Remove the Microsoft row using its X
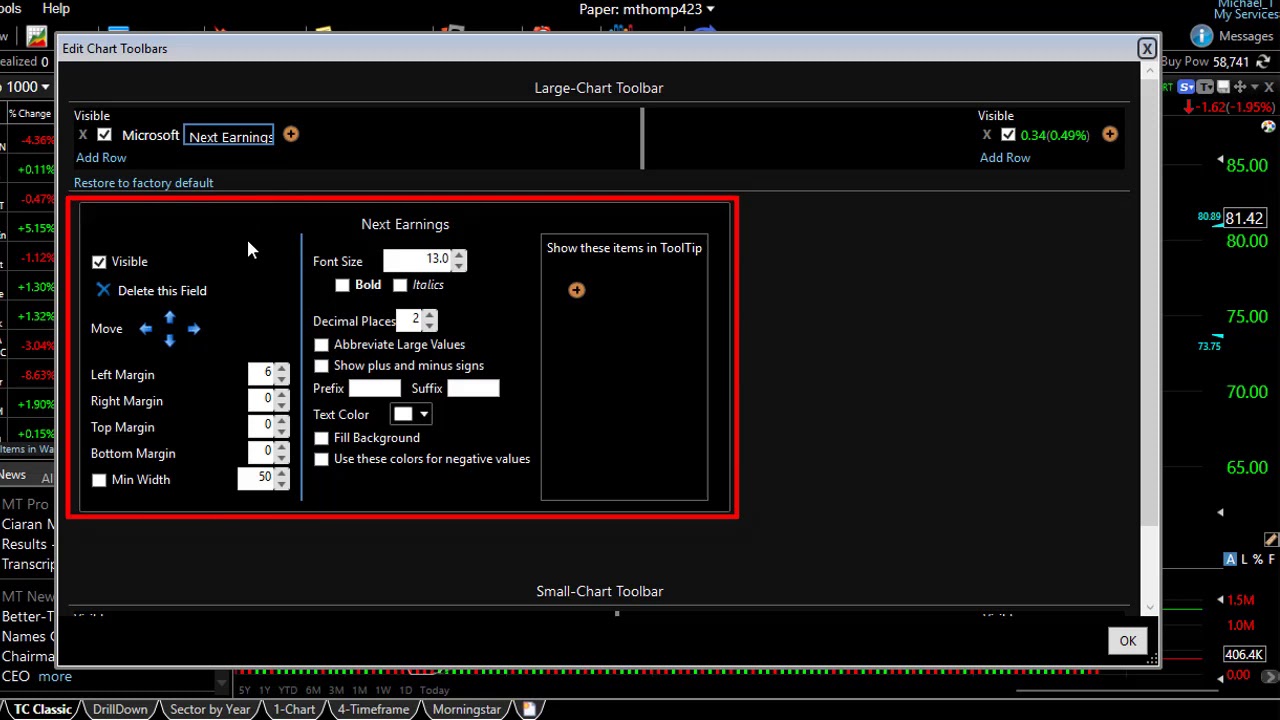Image resolution: width=1280 pixels, height=720 pixels. click(83, 135)
